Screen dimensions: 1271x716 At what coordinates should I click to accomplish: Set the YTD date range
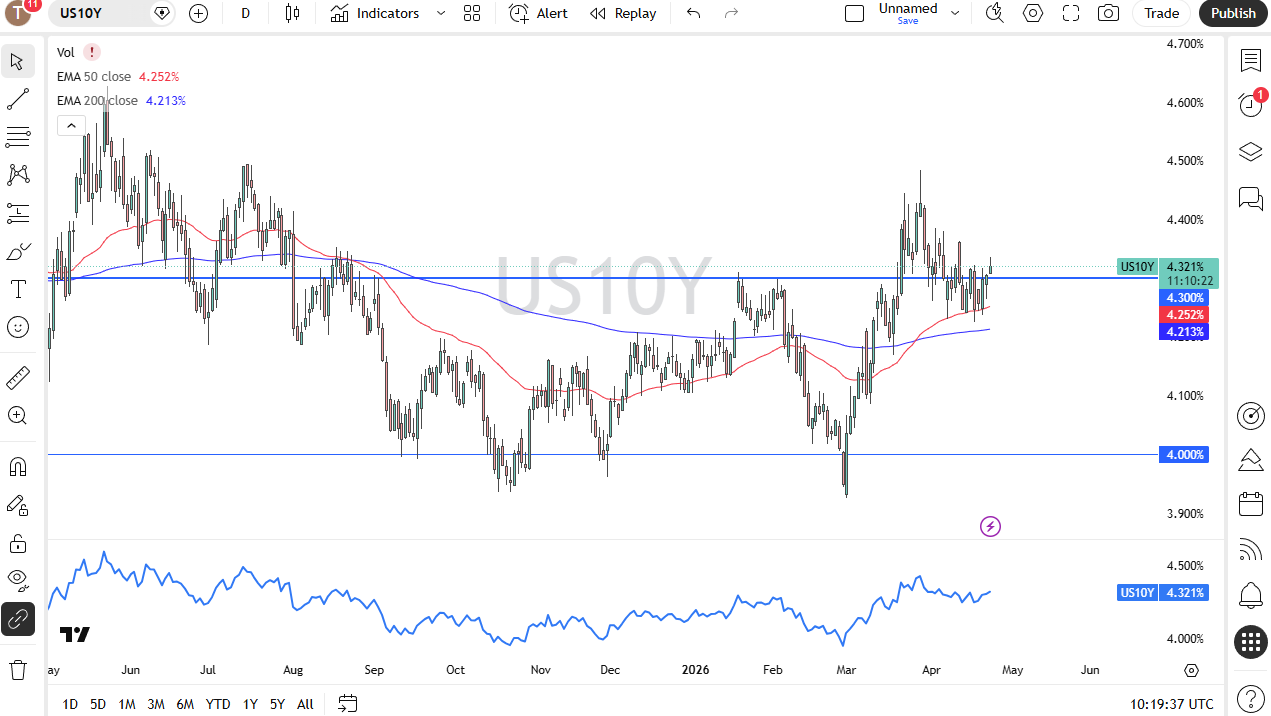pos(218,704)
